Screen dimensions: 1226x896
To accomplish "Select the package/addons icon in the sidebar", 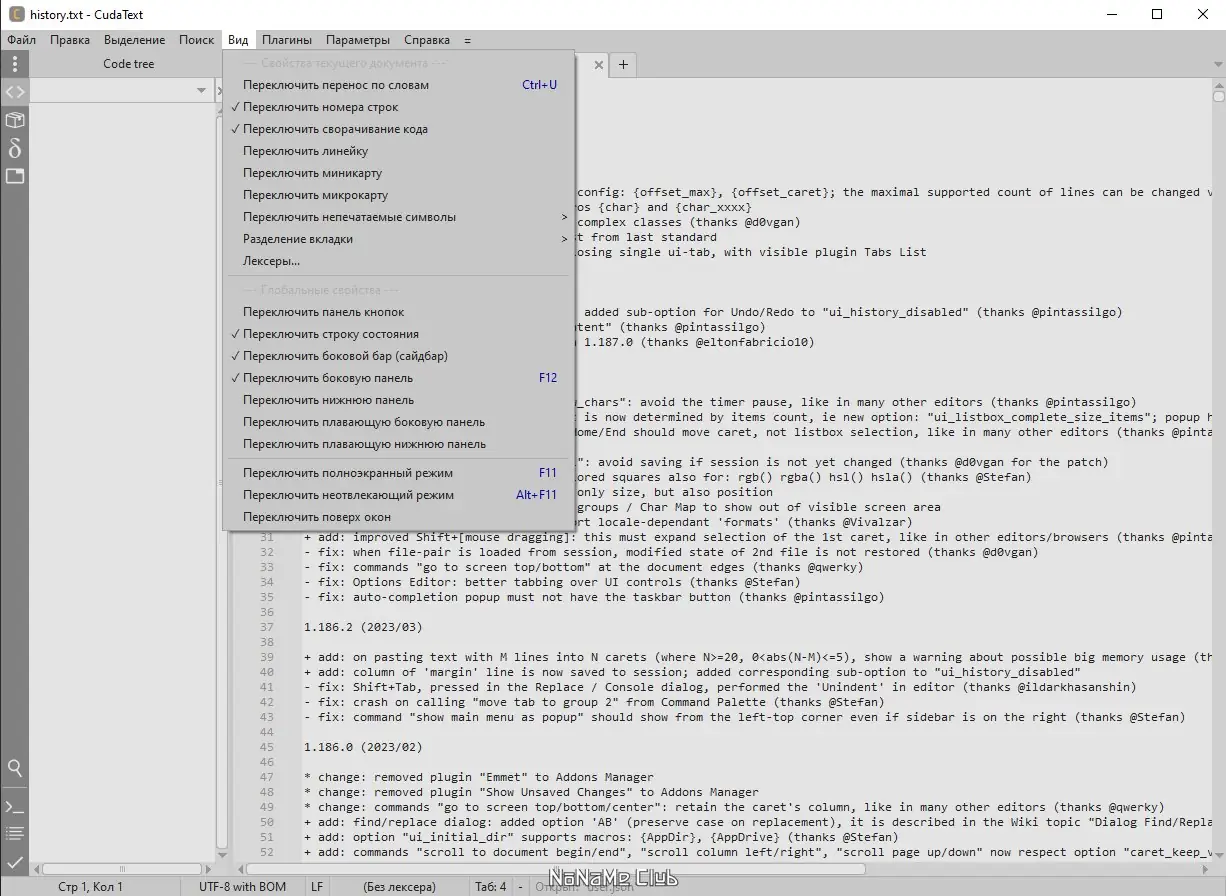I will click(x=15, y=119).
